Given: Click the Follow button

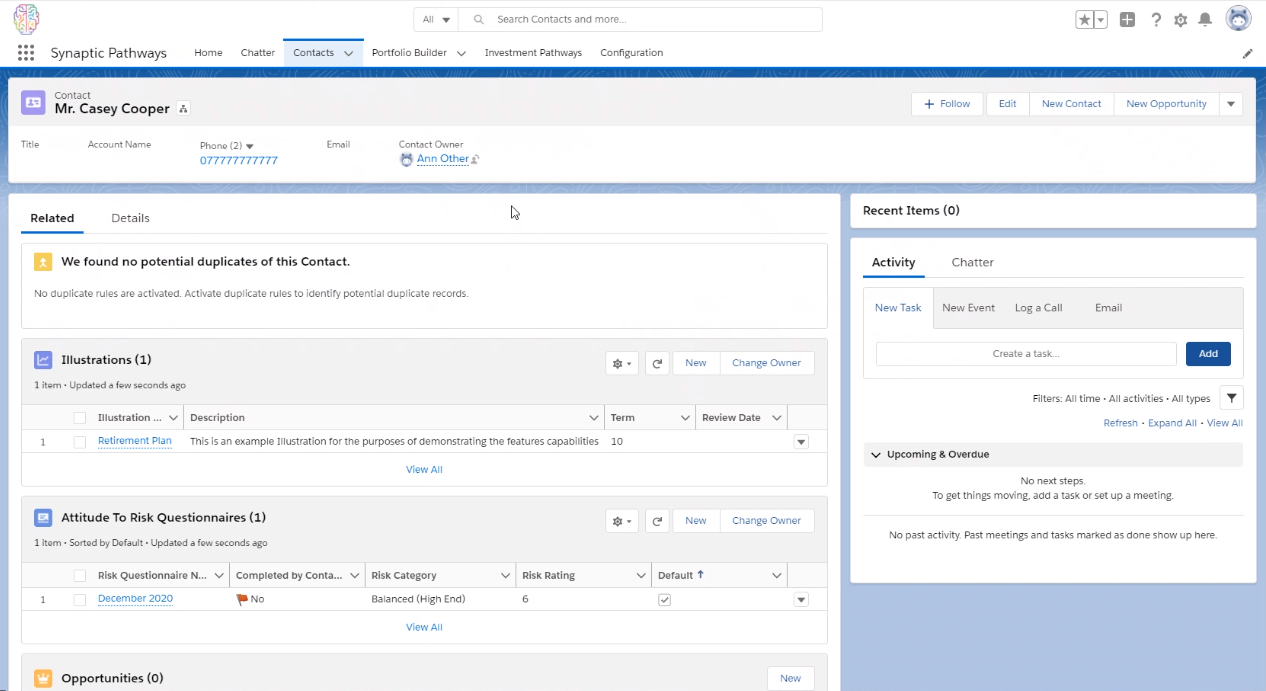Looking at the screenshot, I should pos(947,104).
